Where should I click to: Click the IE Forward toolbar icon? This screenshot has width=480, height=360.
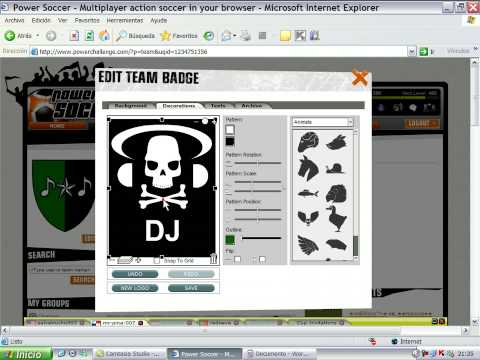pyautogui.click(x=51, y=36)
